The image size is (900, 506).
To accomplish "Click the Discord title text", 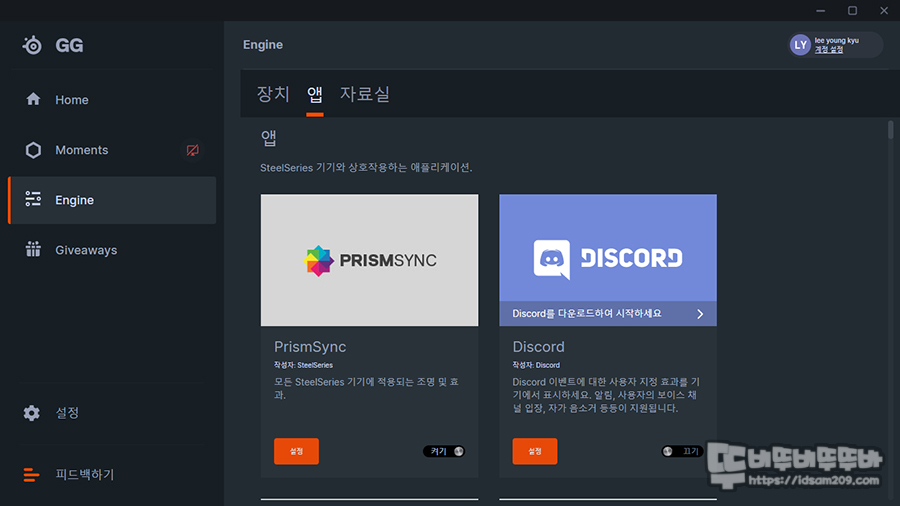I will coord(538,347).
